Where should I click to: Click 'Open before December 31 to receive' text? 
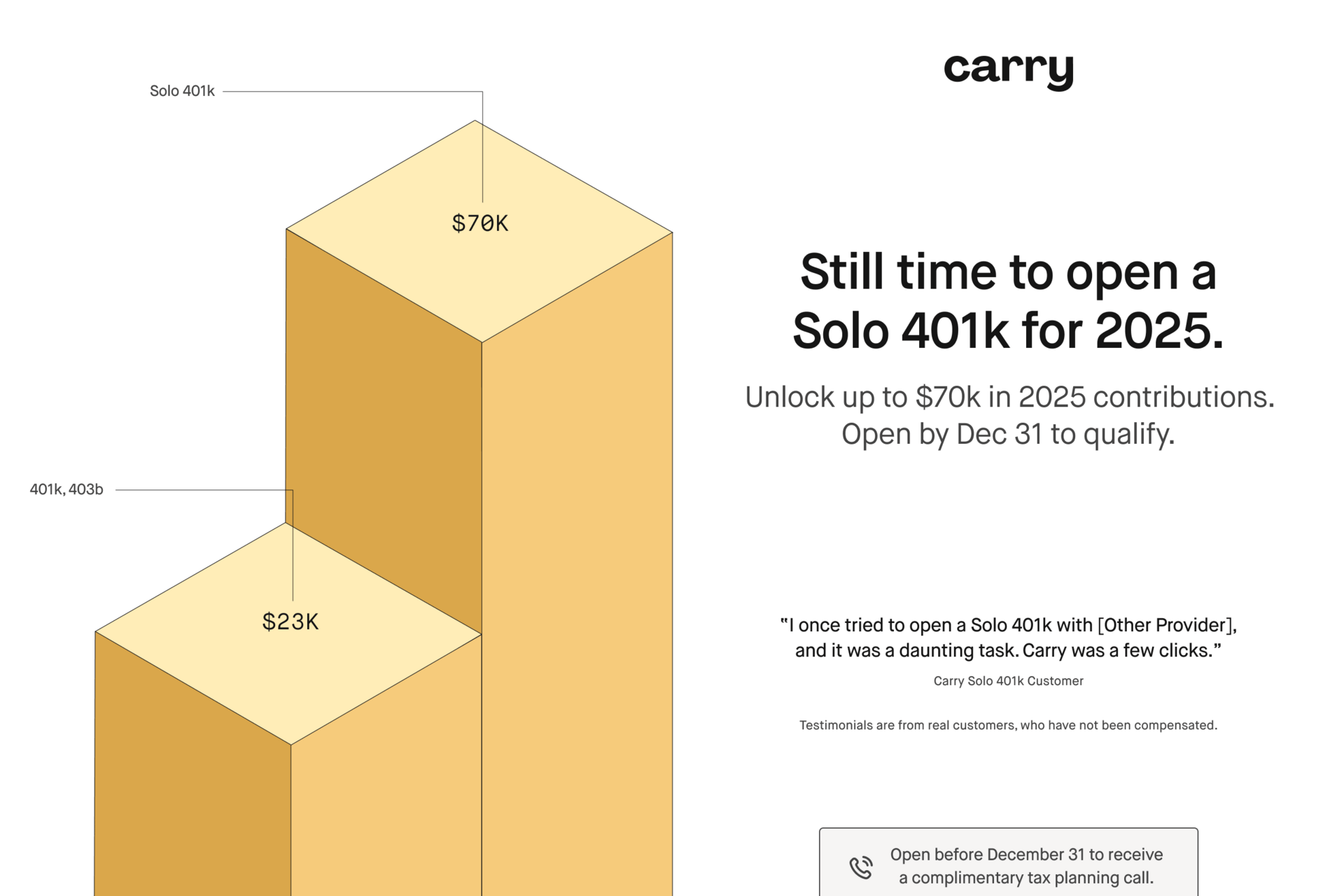point(1026,855)
